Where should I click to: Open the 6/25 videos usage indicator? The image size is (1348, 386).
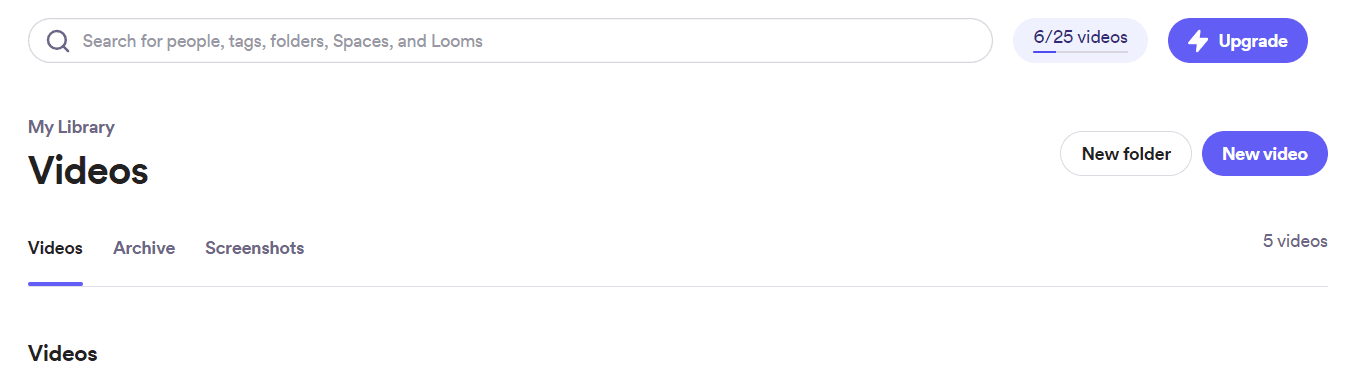[1080, 41]
